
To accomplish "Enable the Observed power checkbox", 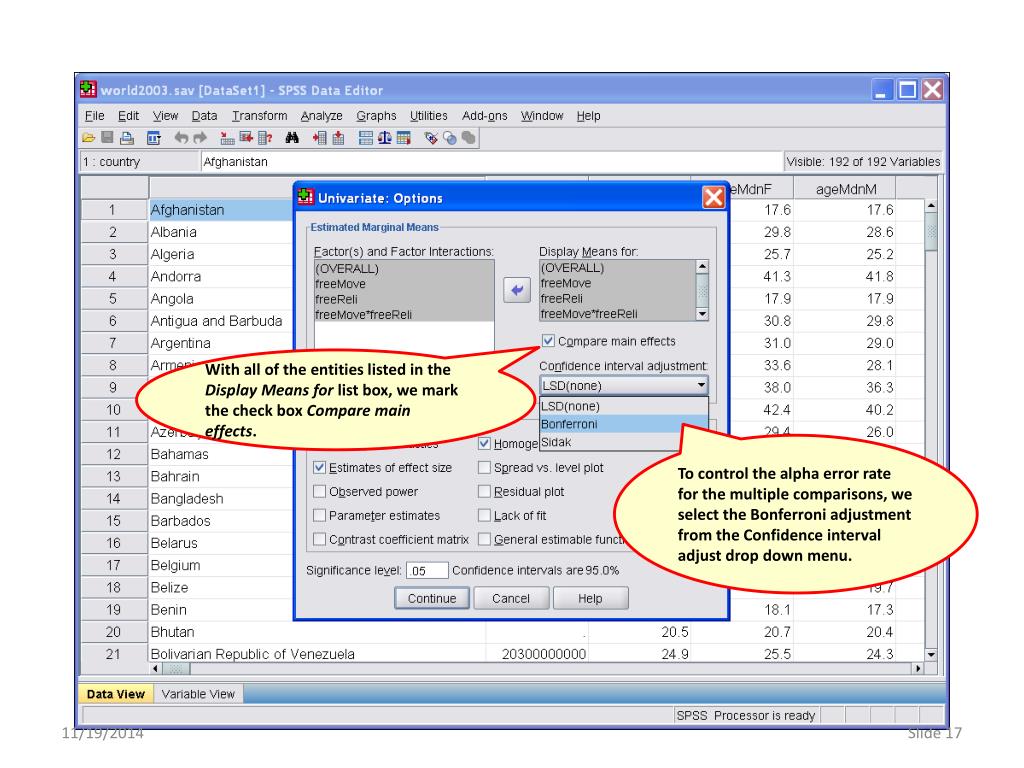I will tap(319, 491).
